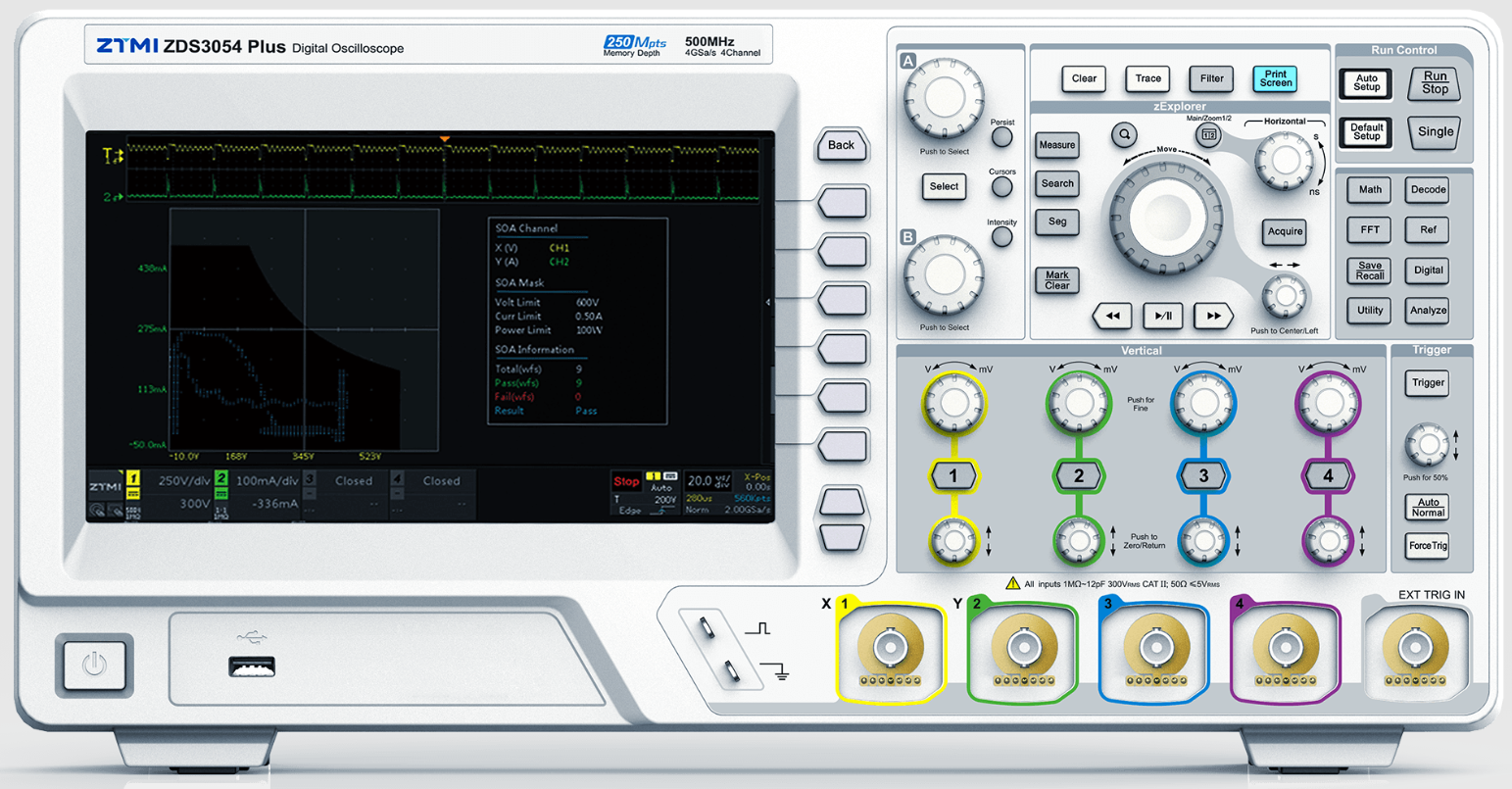Click the red Stop status indicator on screen
The height and width of the screenshot is (789, 1512).
(x=626, y=481)
